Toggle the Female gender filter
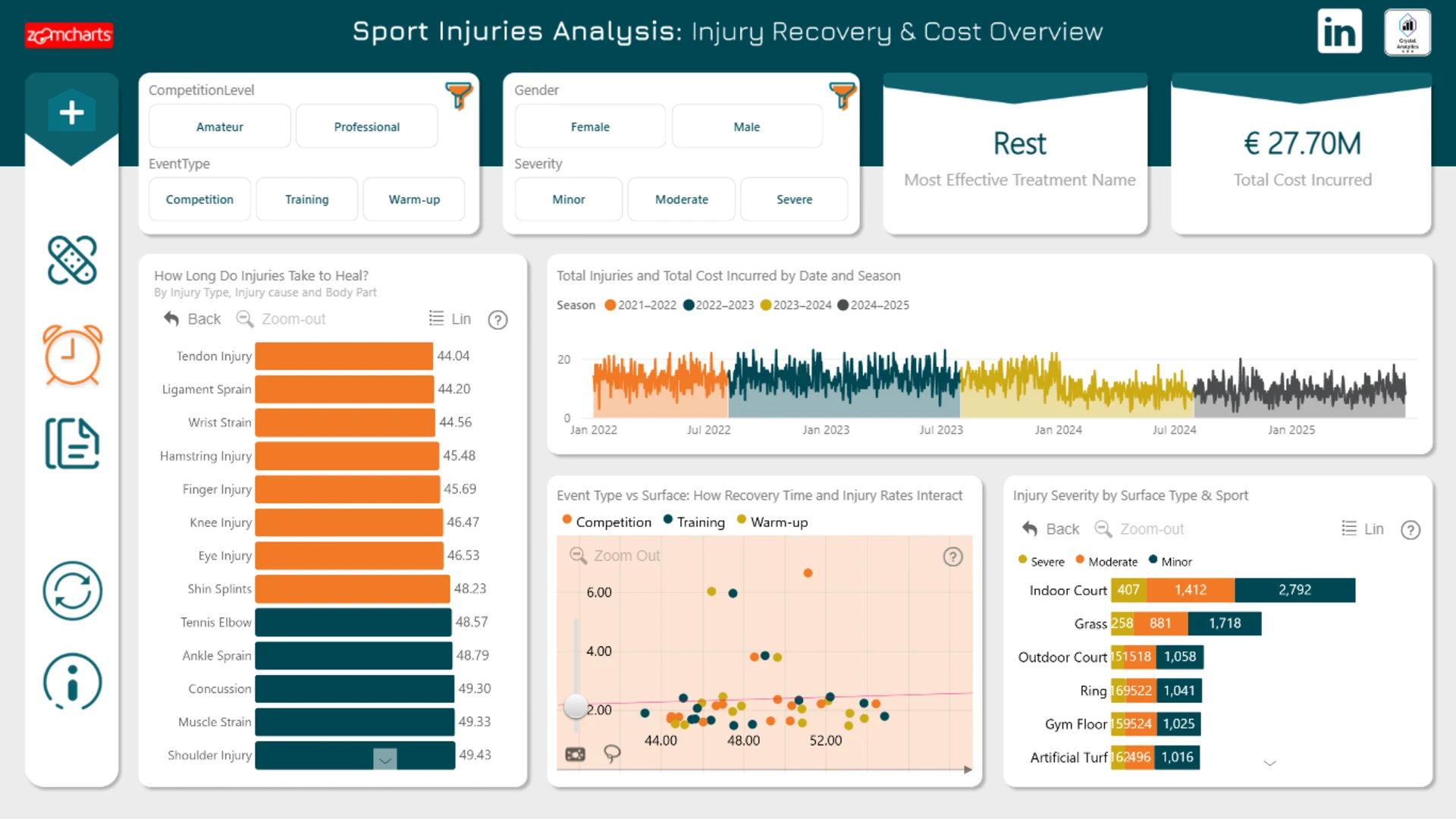 click(x=590, y=127)
